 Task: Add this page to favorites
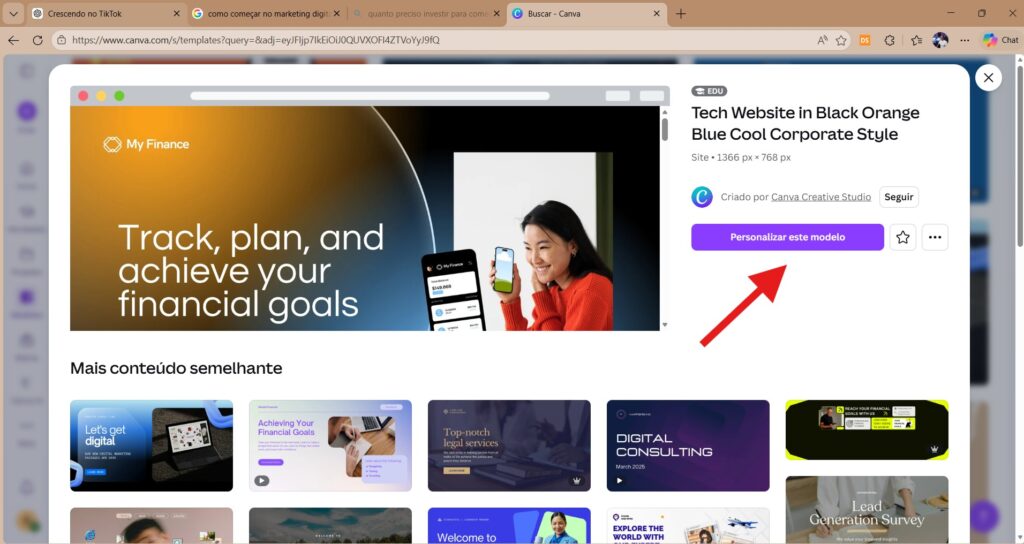[841, 40]
